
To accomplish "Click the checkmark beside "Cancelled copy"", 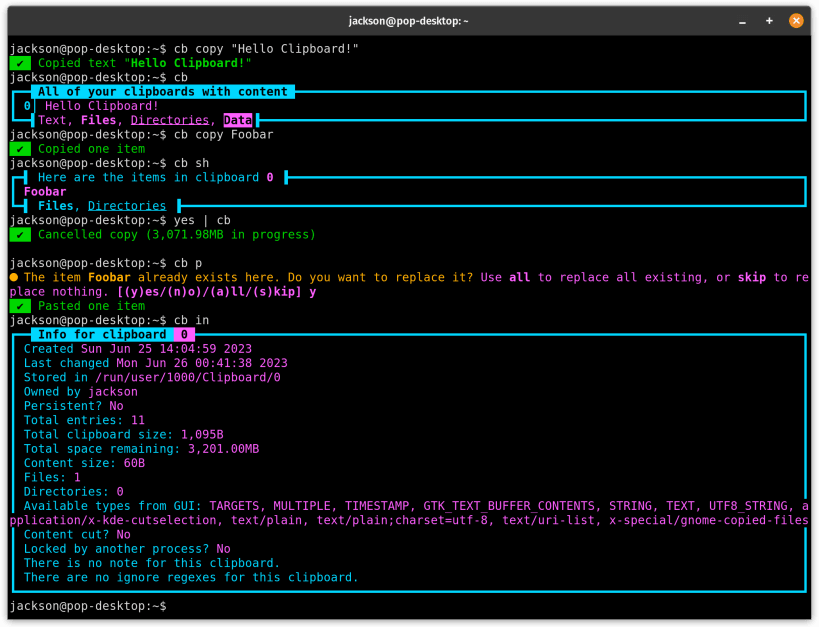I will click(x=20, y=234).
